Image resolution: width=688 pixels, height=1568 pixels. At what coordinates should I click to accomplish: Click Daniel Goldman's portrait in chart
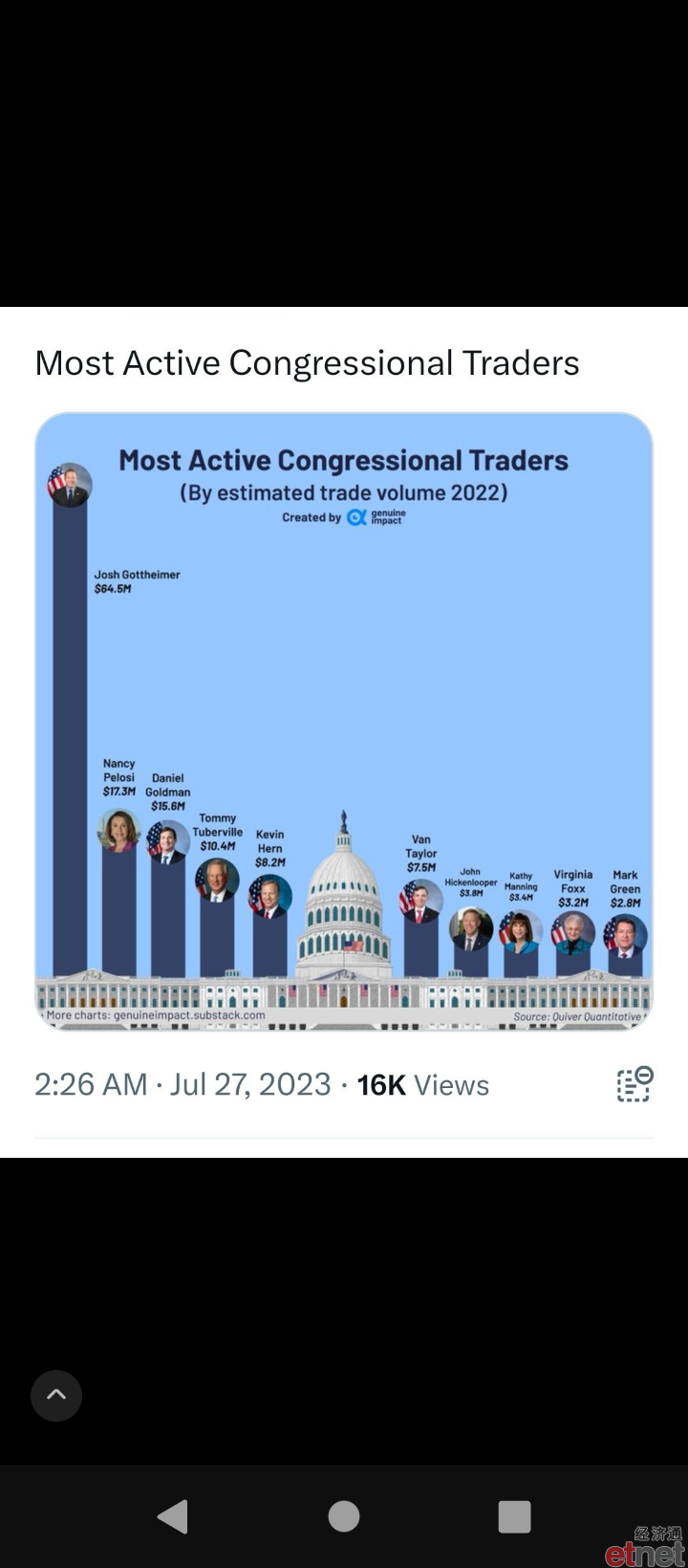pos(168,842)
